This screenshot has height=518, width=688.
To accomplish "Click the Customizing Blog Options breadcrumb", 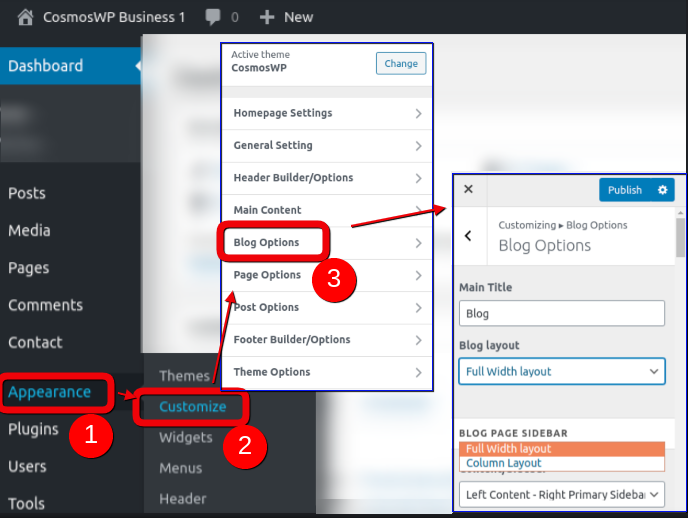I will (x=563, y=225).
